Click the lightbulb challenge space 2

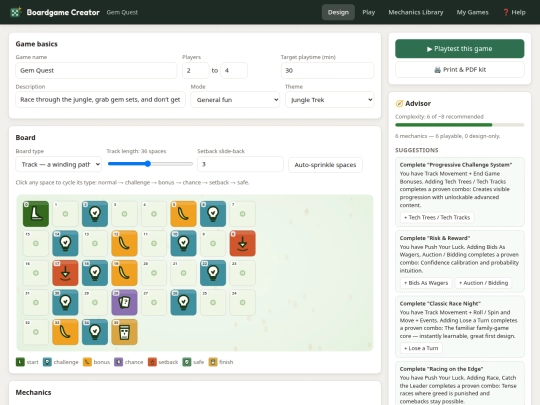(x=95, y=214)
